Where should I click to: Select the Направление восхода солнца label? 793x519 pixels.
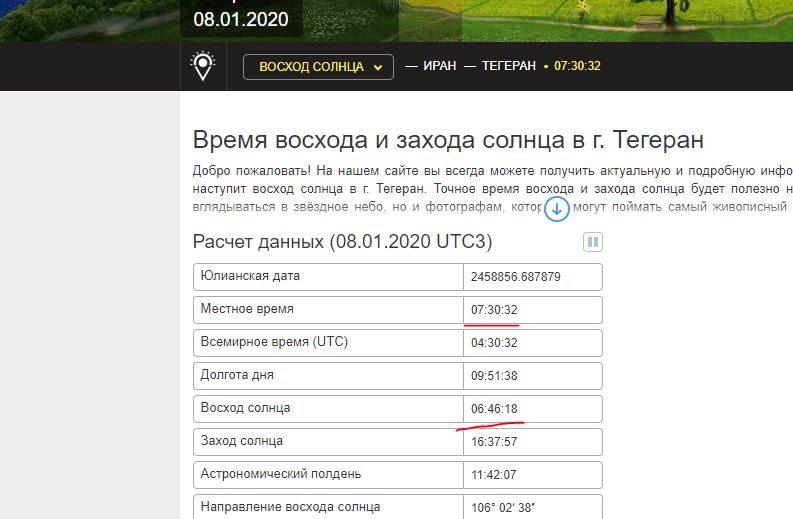[290, 507]
